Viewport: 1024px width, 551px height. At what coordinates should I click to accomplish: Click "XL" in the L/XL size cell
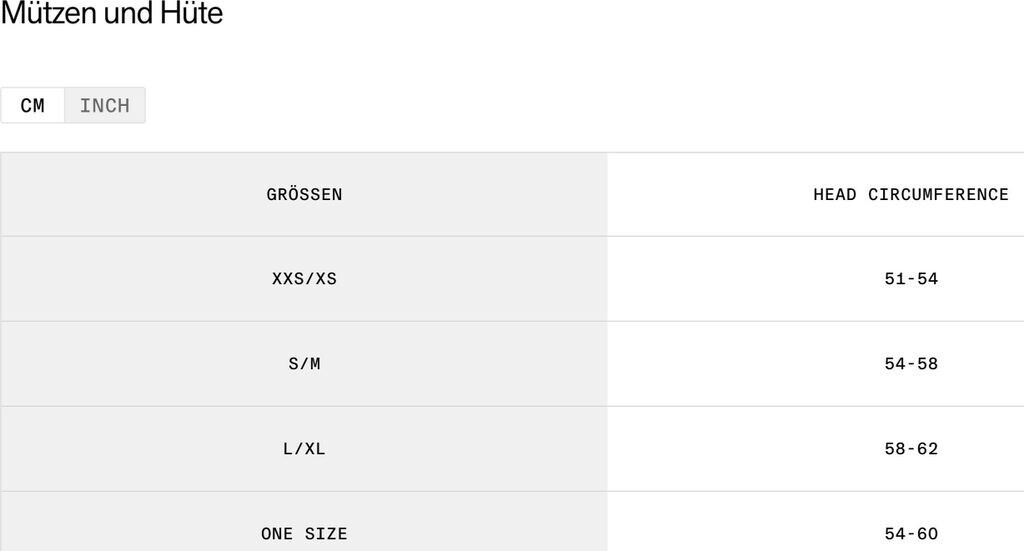[x=315, y=449]
